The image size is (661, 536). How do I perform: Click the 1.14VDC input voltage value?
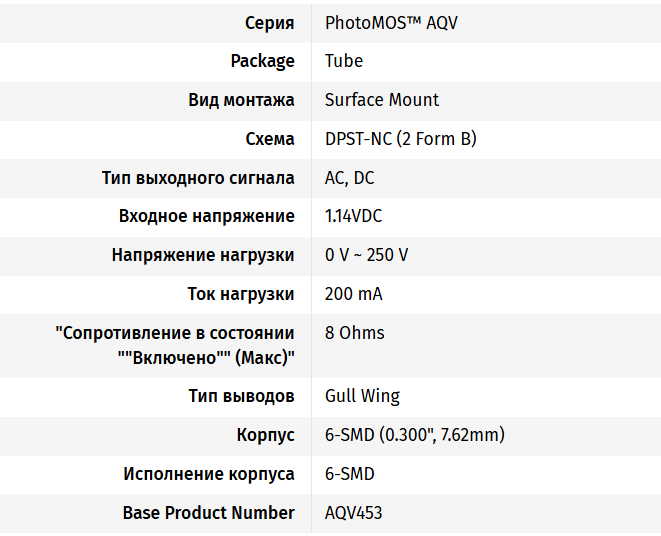[x=353, y=216]
